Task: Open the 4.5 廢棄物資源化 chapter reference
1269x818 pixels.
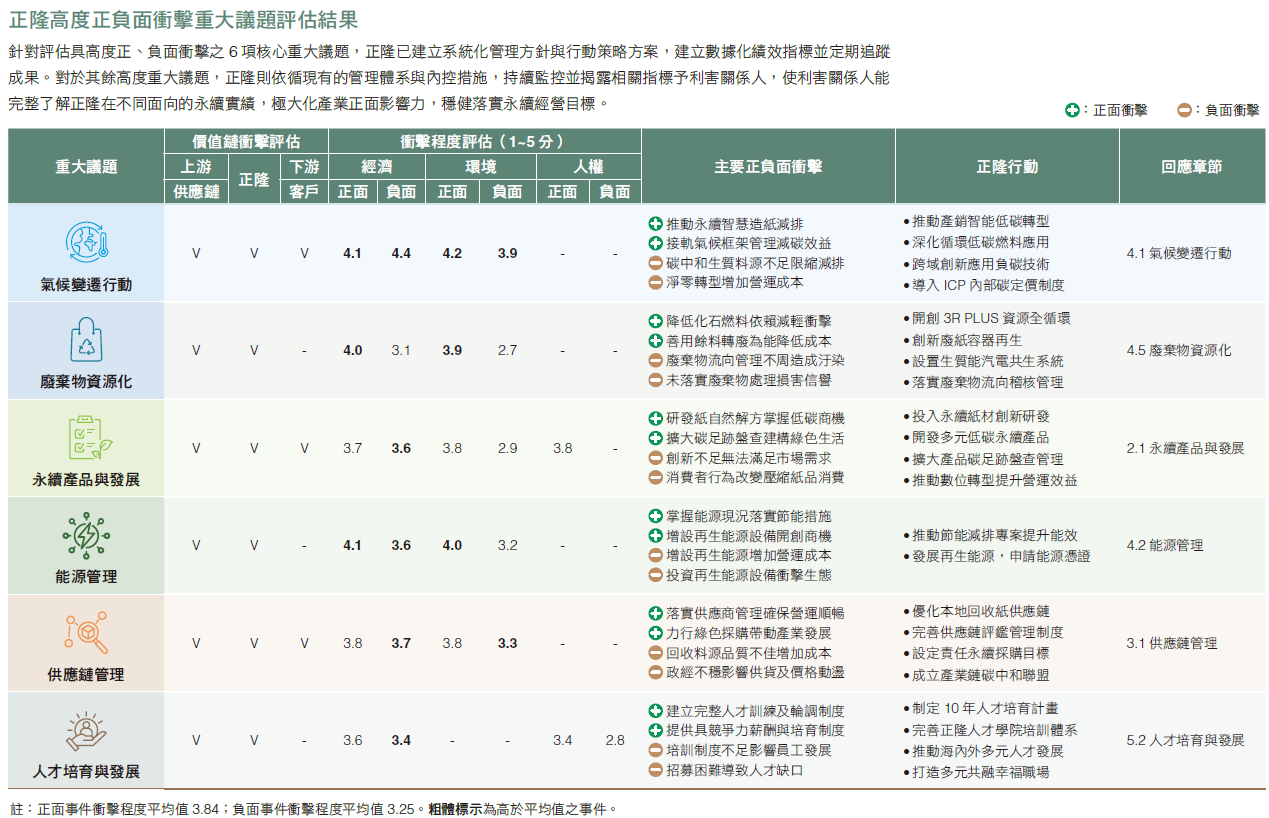Action: click(1178, 350)
